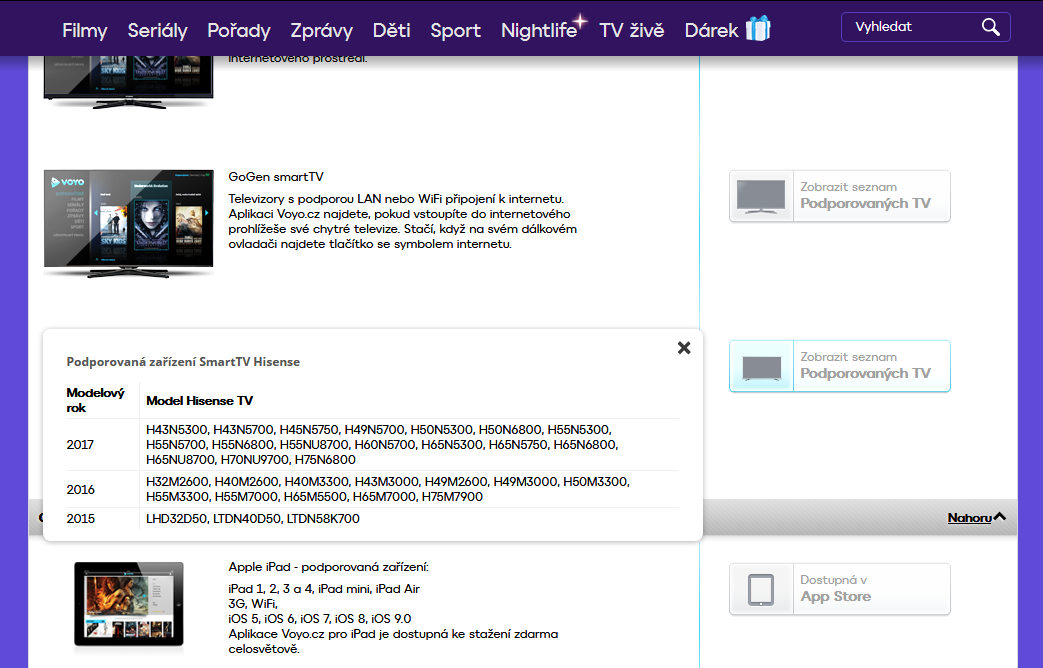Click the 'Apple iPad - podporovaná zařízení:' heading
Screen dimensions: 1043x668
pyautogui.click(x=329, y=567)
